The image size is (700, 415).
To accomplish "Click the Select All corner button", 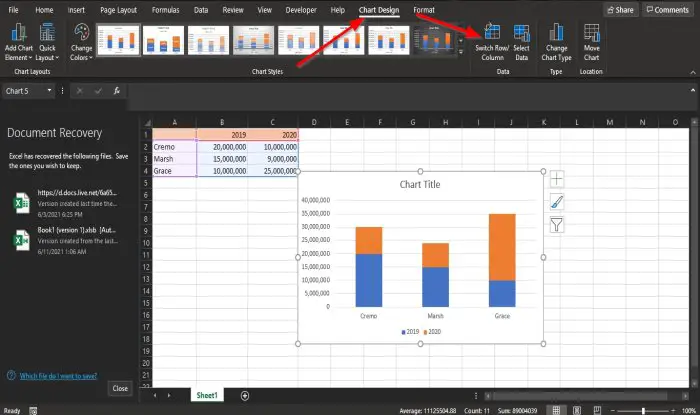I will coord(146,123).
